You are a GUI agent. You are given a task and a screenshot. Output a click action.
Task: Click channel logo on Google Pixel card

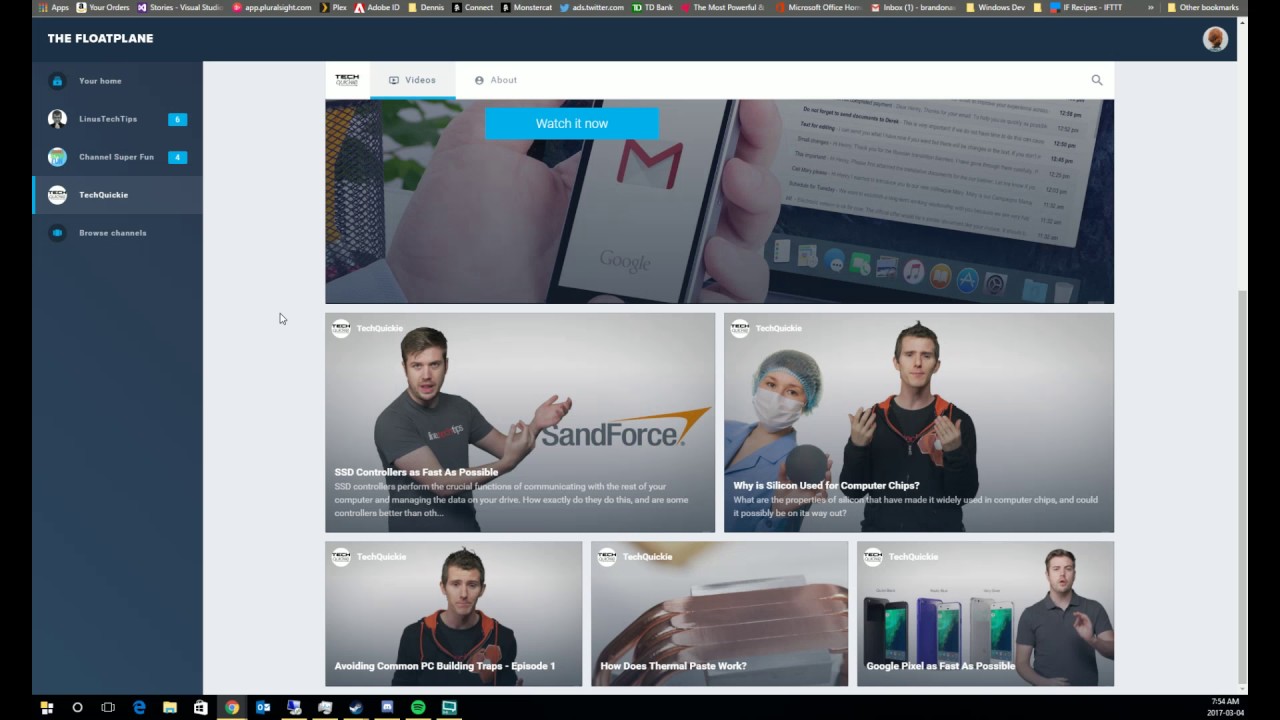(x=873, y=557)
